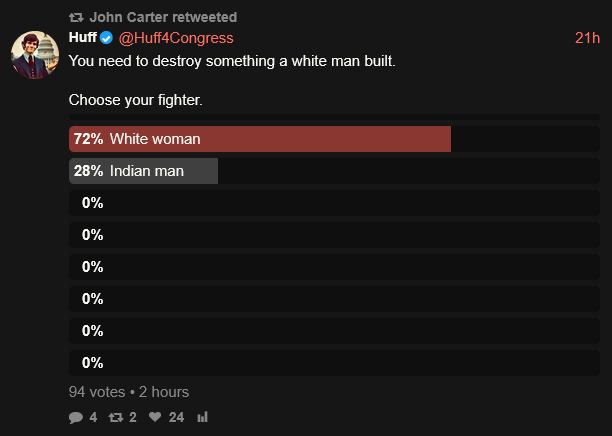Open the Huff display name link
This screenshot has width=612, height=436.
click(x=83, y=37)
